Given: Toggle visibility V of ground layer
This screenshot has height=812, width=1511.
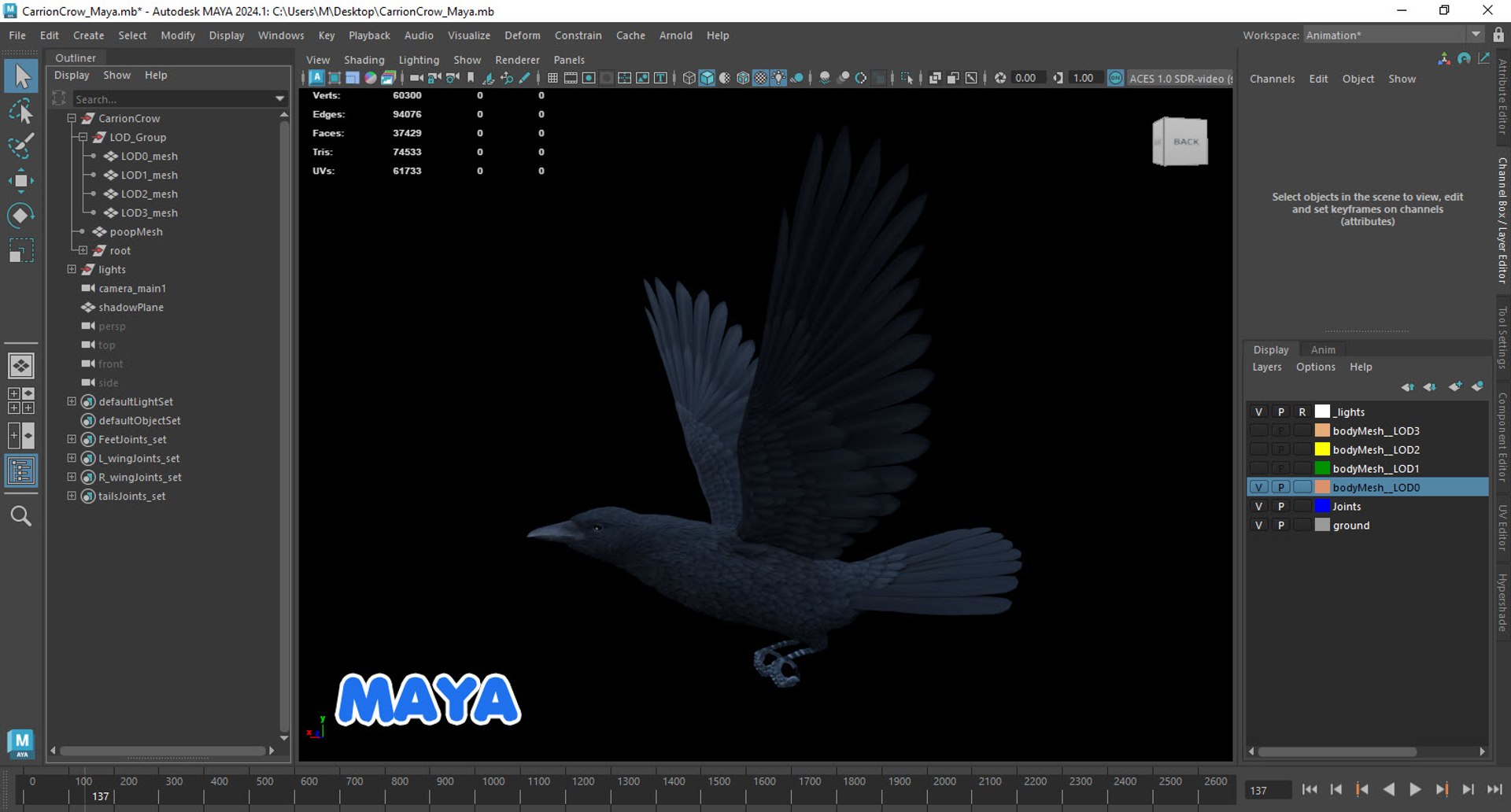Looking at the screenshot, I should (1258, 525).
